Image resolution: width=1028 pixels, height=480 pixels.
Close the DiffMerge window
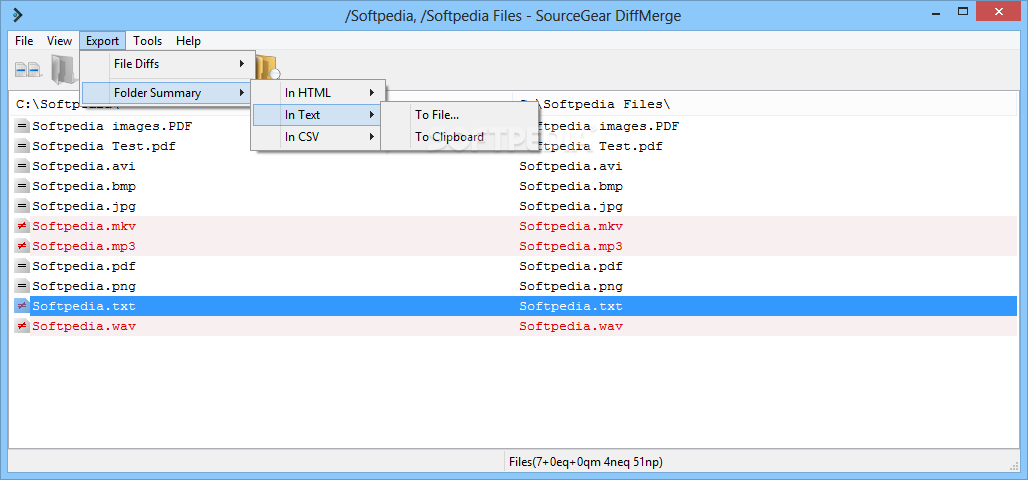pyautogui.click(x=998, y=11)
